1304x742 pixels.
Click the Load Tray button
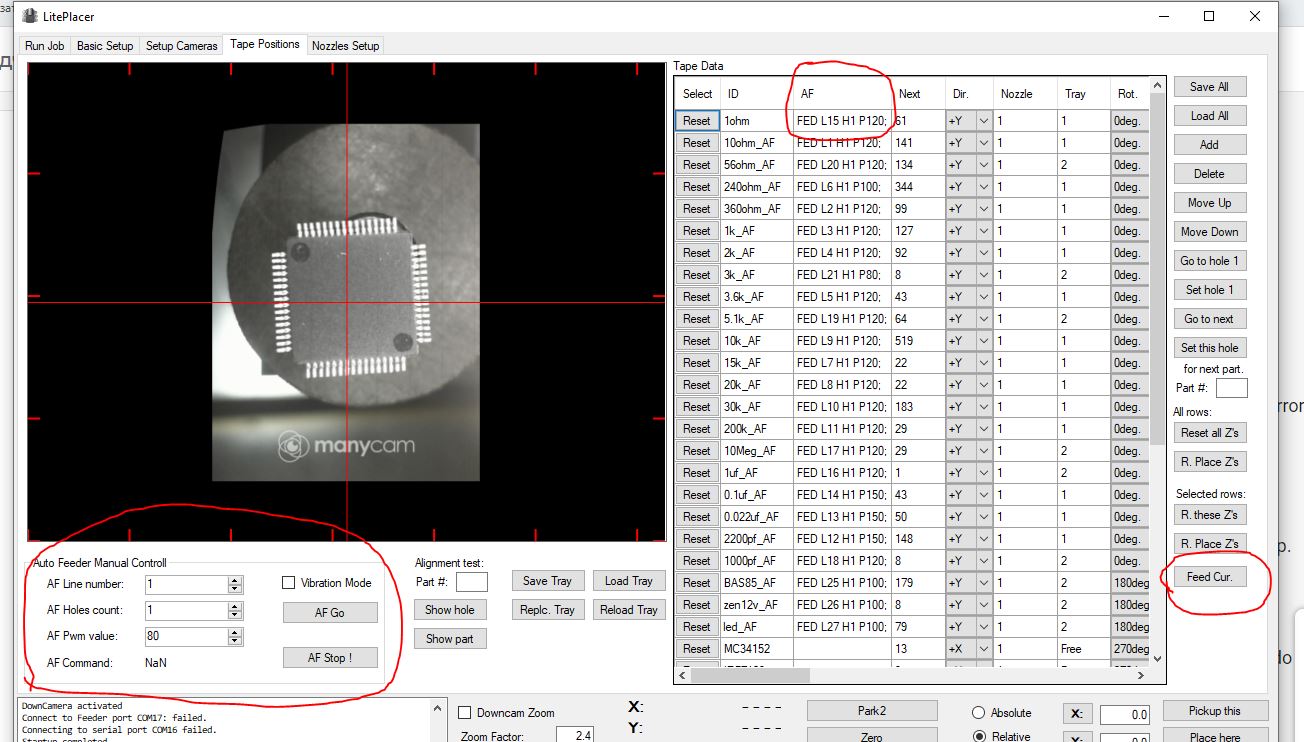pos(629,581)
